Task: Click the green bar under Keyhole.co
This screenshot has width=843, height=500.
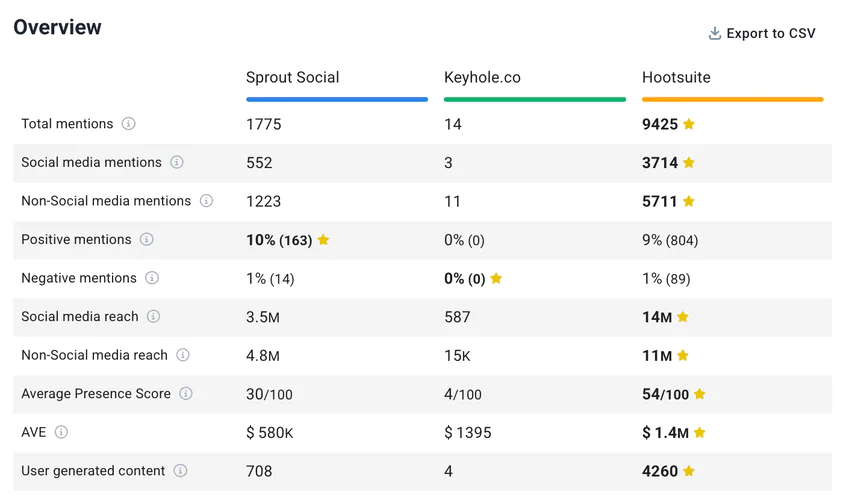Action: (535, 99)
